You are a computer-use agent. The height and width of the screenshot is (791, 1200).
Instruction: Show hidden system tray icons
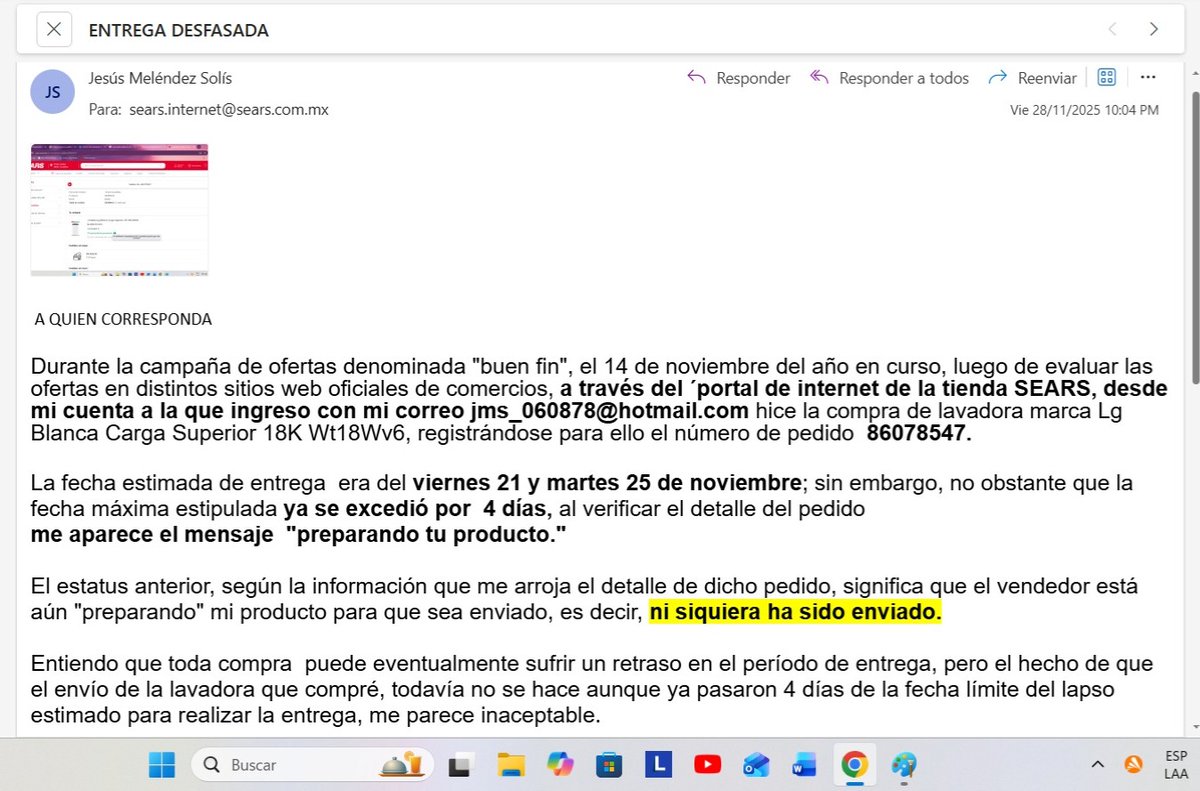tap(1097, 765)
